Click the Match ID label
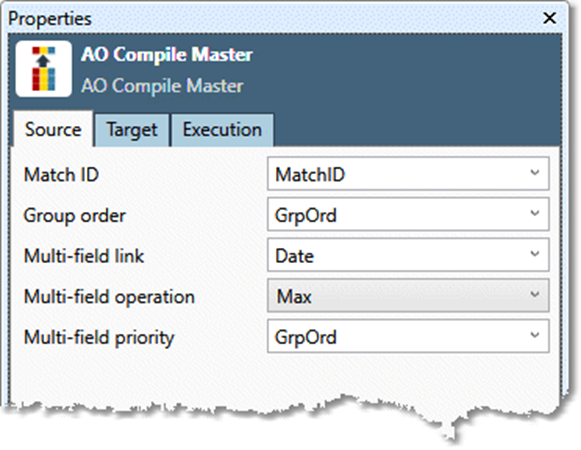The height and width of the screenshot is (450, 581). click(x=61, y=175)
